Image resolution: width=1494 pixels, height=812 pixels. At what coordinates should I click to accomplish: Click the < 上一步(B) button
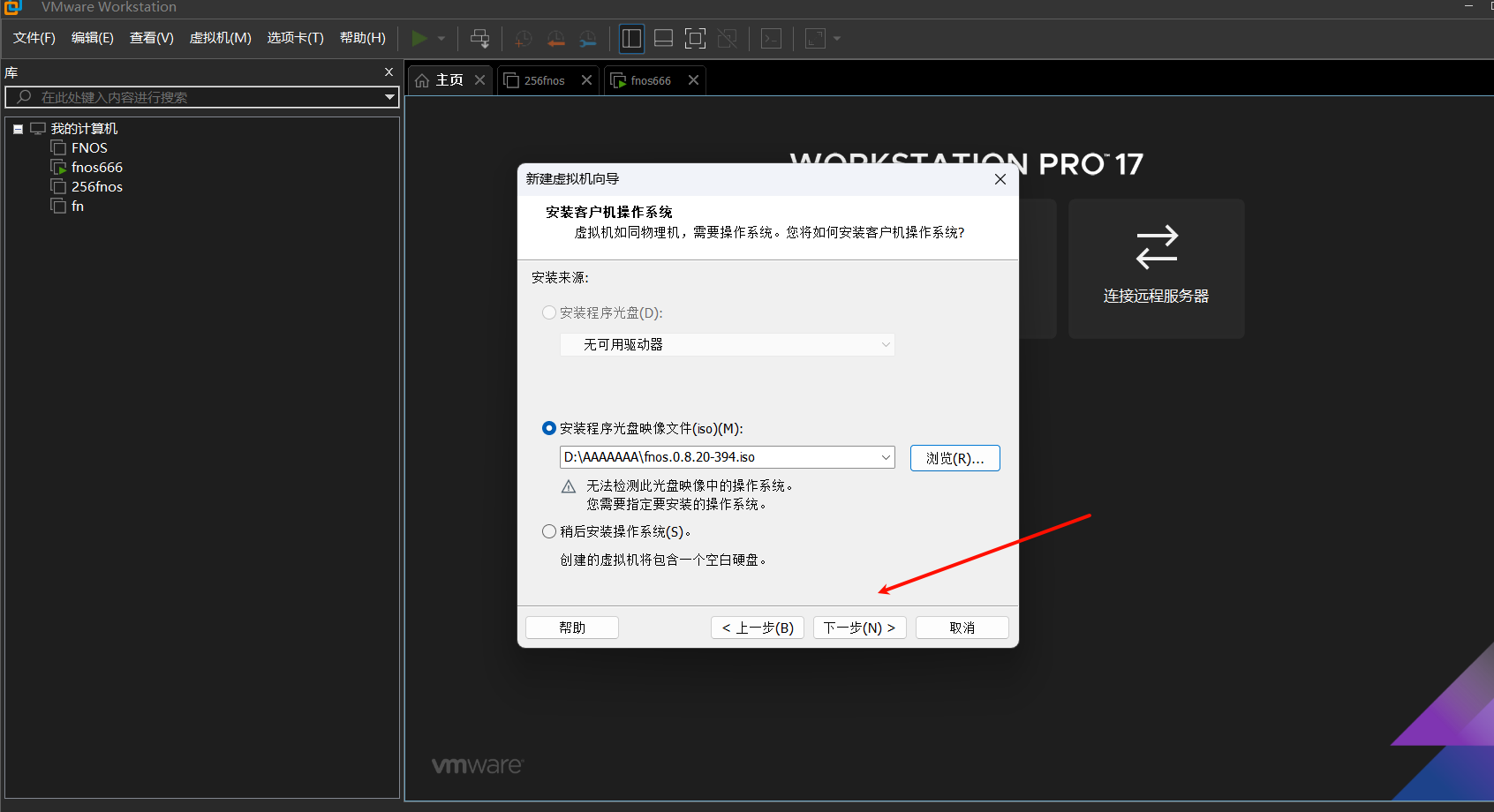758,628
